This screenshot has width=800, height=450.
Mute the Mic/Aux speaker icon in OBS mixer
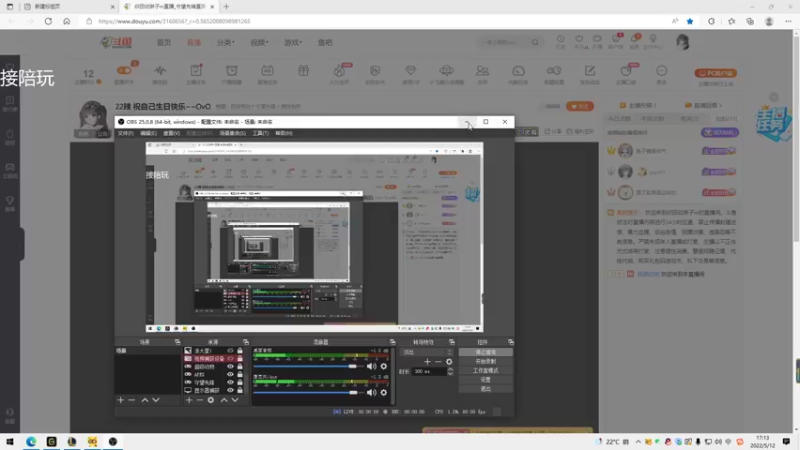pyautogui.click(x=371, y=392)
